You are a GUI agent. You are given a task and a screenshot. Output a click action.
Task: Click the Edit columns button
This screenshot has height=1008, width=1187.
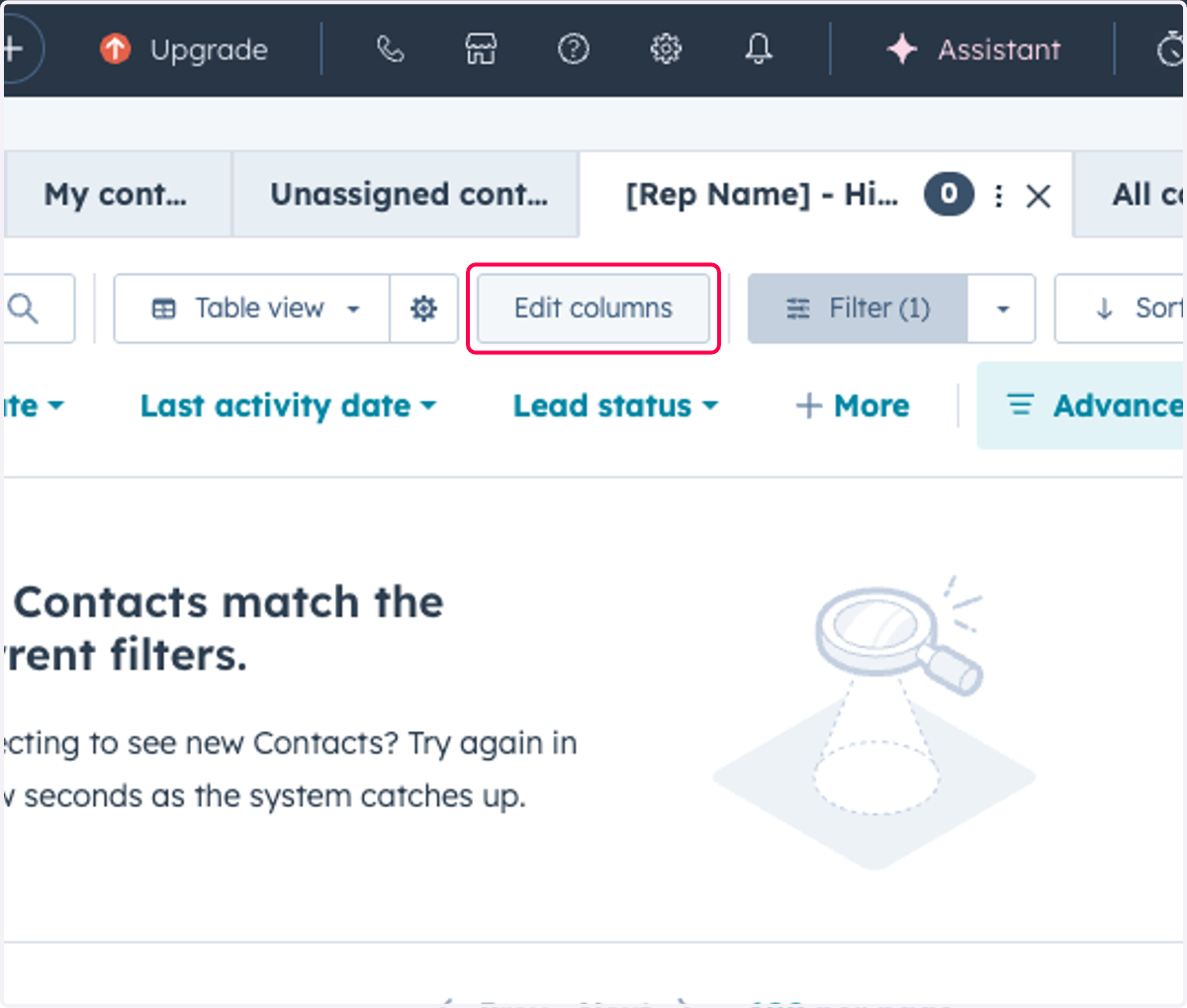[593, 309]
